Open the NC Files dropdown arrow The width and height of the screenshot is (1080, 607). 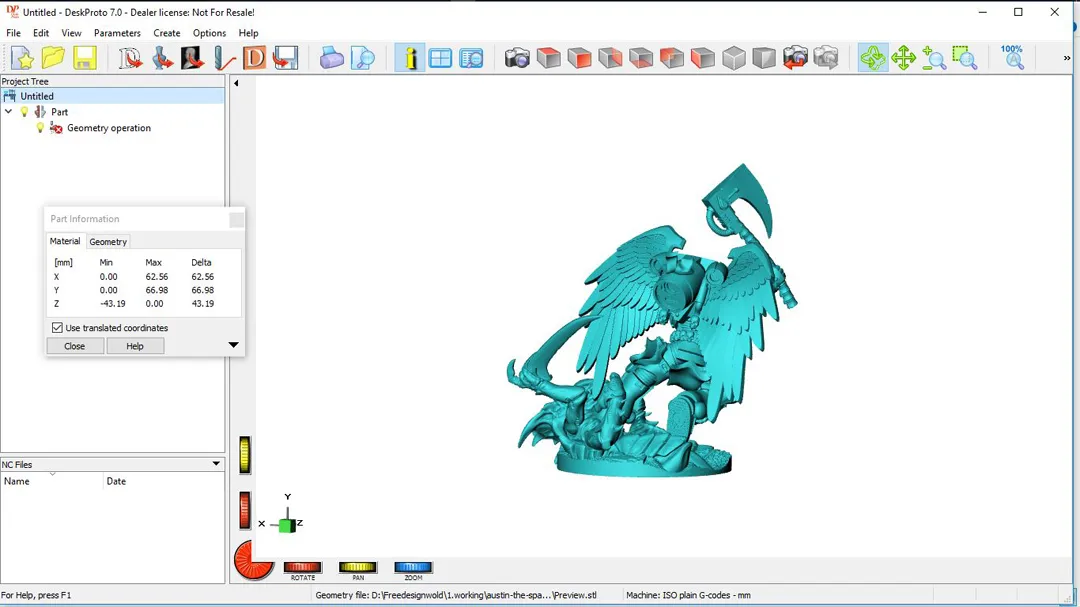[x=216, y=464]
